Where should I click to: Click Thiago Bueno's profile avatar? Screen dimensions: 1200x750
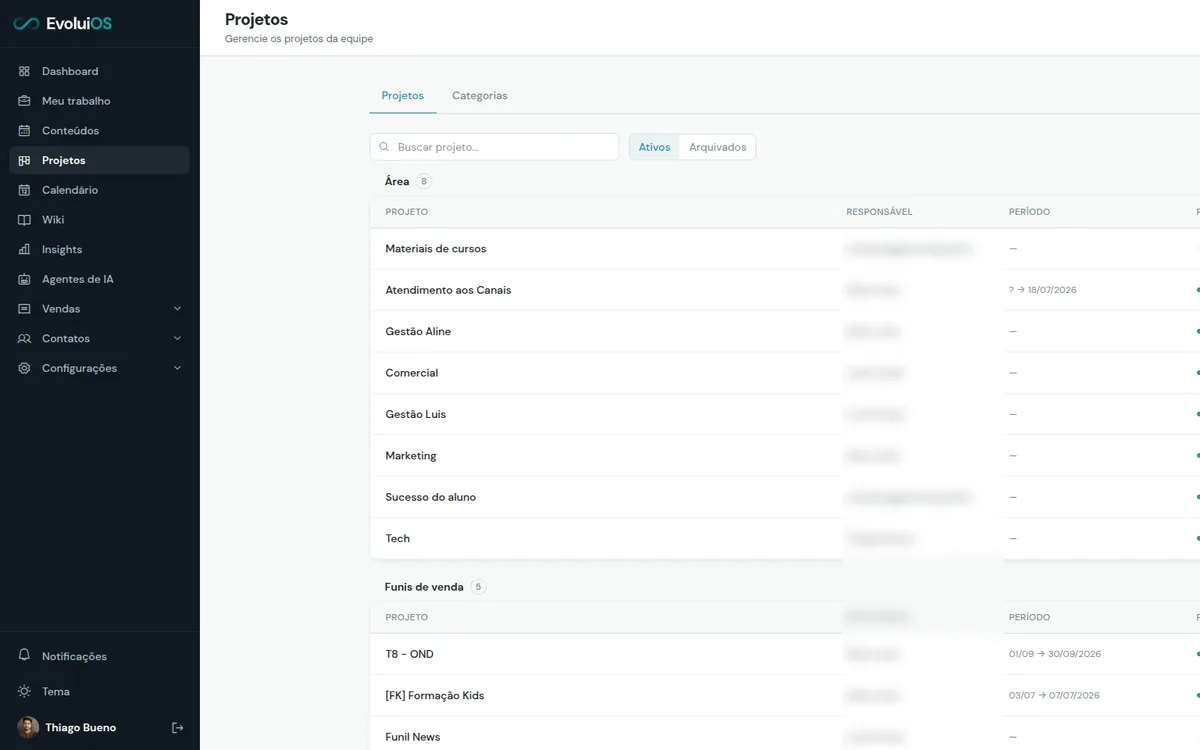click(28, 727)
